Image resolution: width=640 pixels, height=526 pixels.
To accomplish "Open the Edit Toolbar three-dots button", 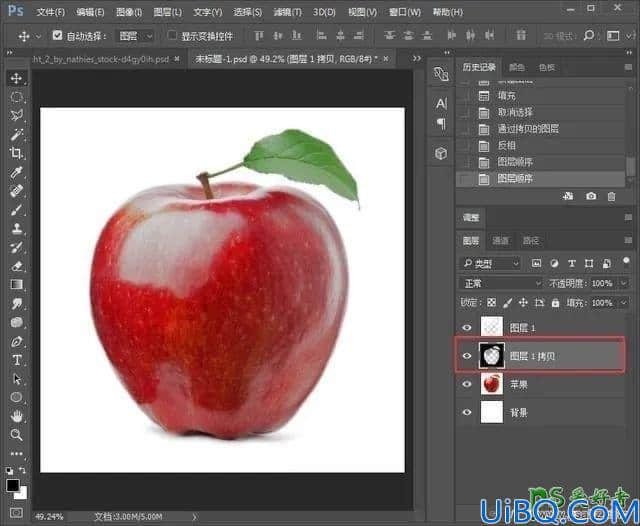I will pos(16,453).
